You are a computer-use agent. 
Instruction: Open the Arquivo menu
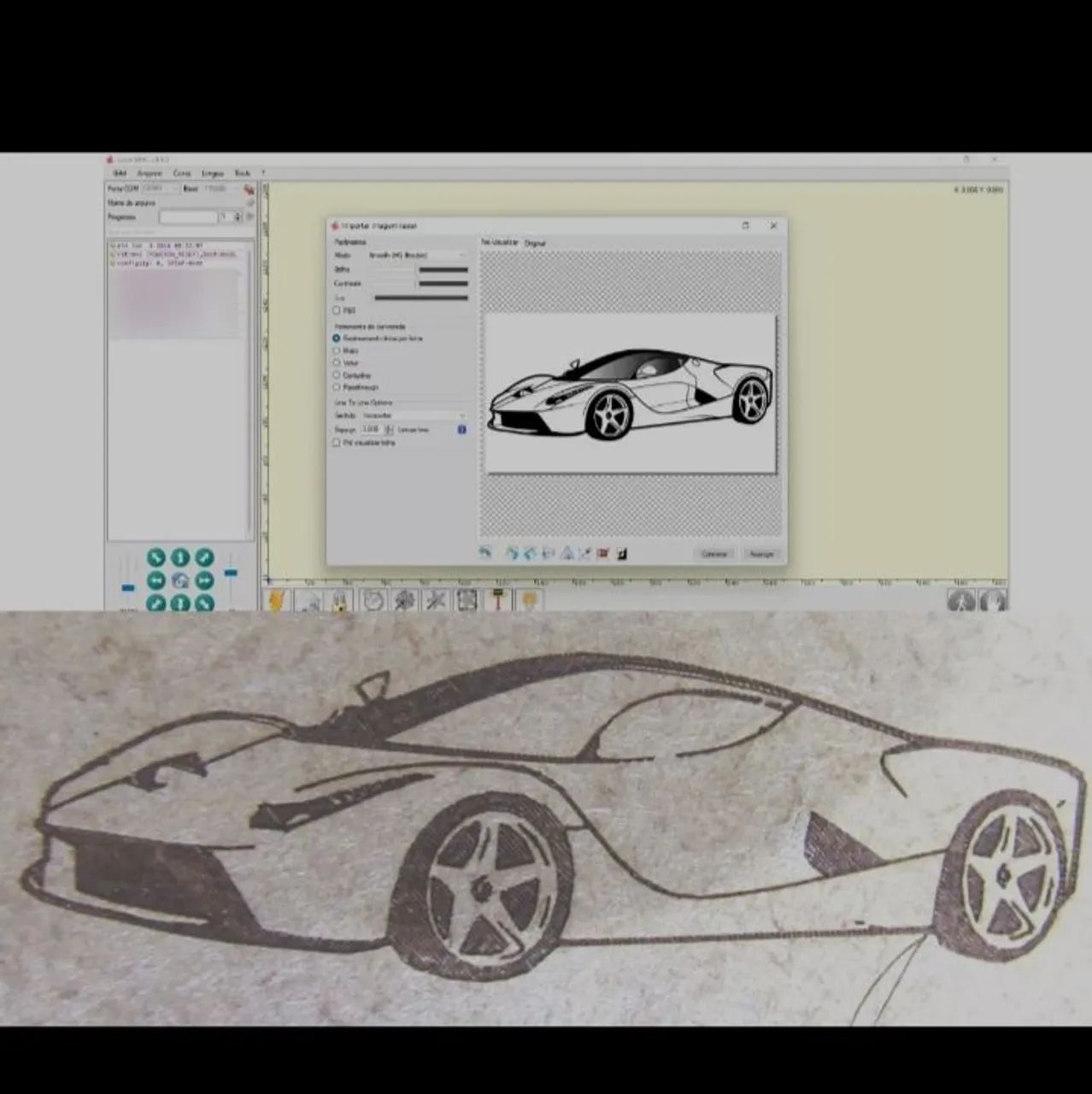pyautogui.click(x=150, y=174)
